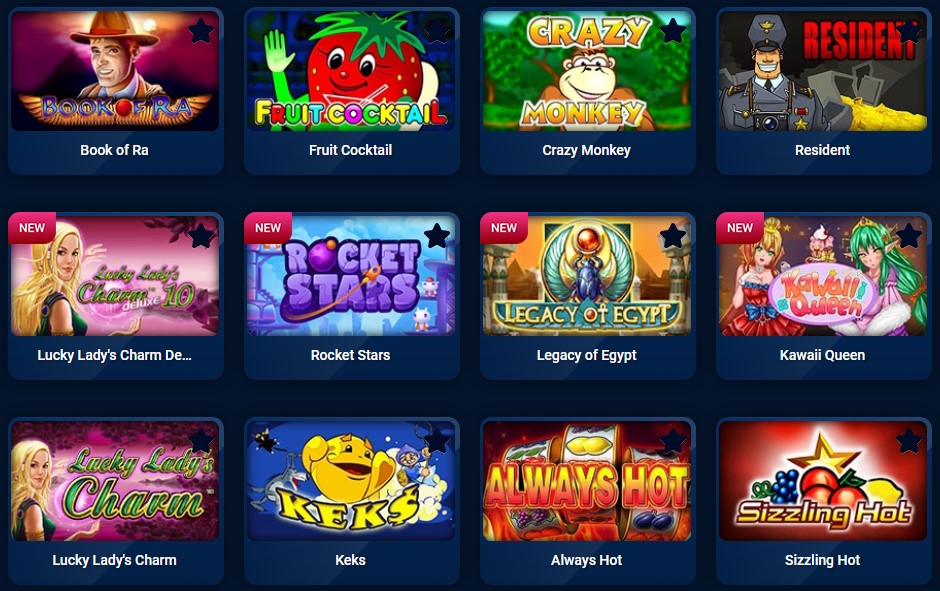The image size is (940, 591).
Task: Click the Resident game title
Action: click(822, 150)
